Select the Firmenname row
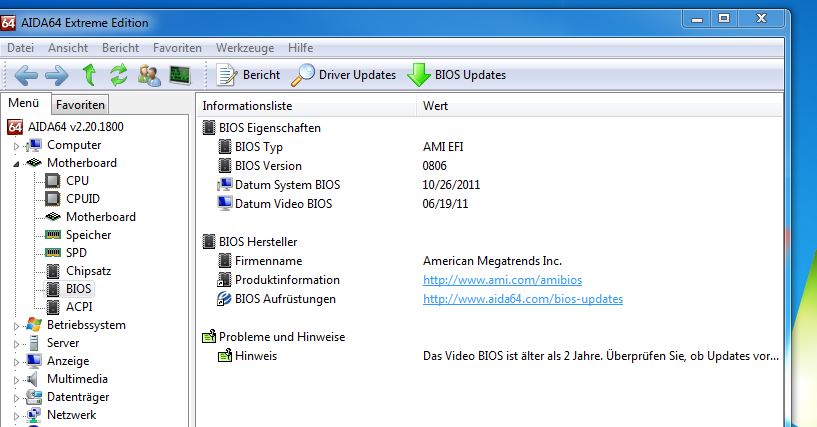The height and width of the screenshot is (427, 817). pos(490,261)
